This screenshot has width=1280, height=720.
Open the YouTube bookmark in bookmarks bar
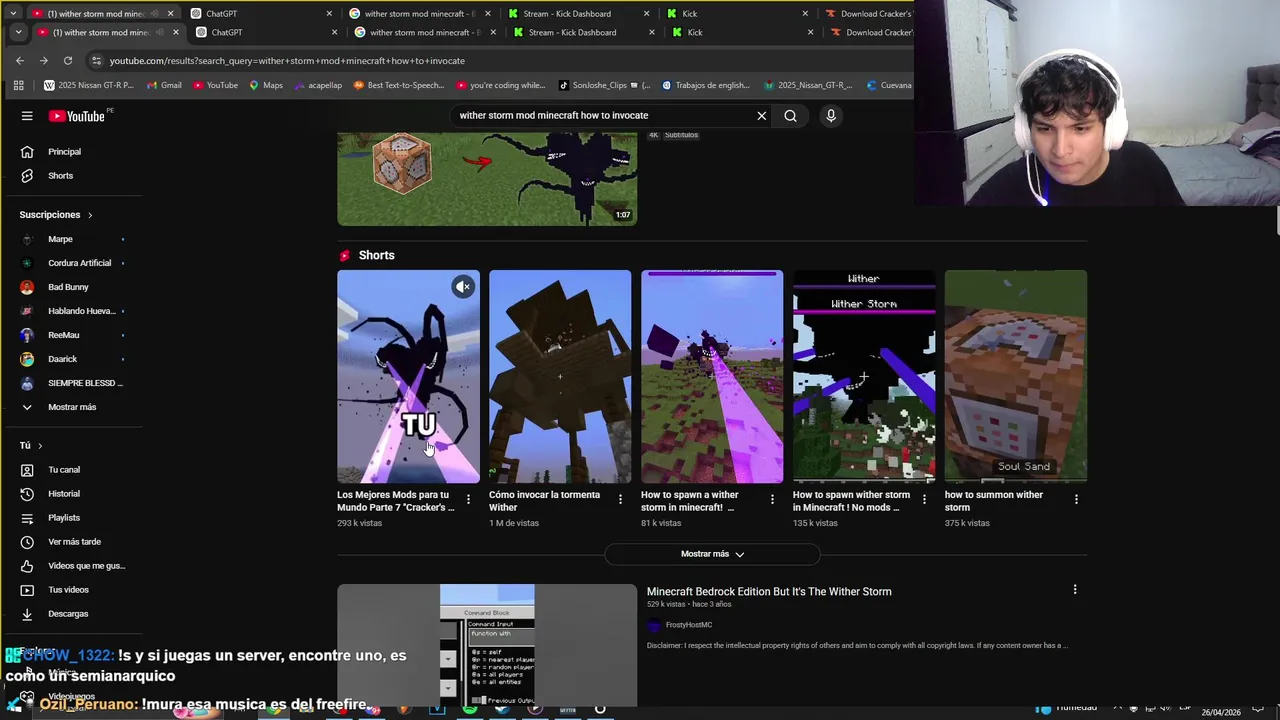[215, 85]
